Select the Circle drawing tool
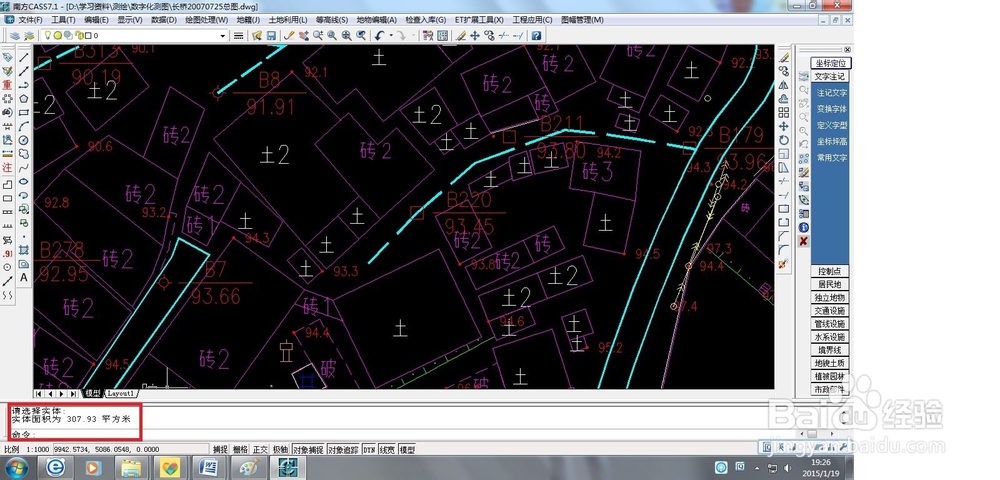The image size is (1000, 480). 24,140
